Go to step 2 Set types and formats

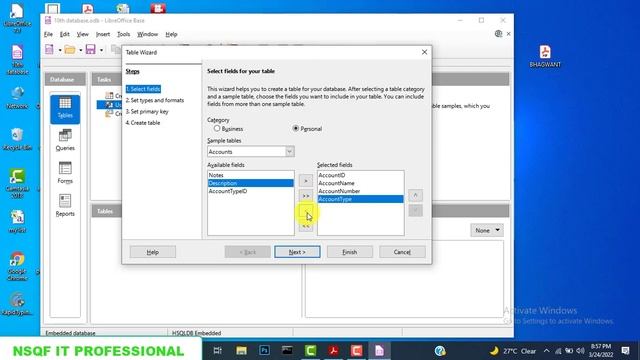155,100
